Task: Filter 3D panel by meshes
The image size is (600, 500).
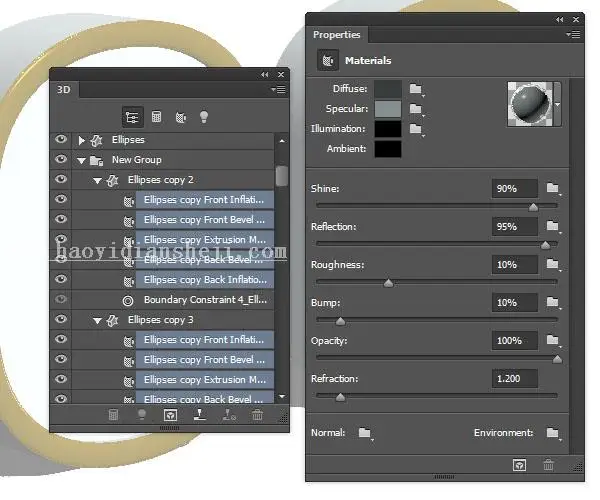Action: [x=157, y=117]
